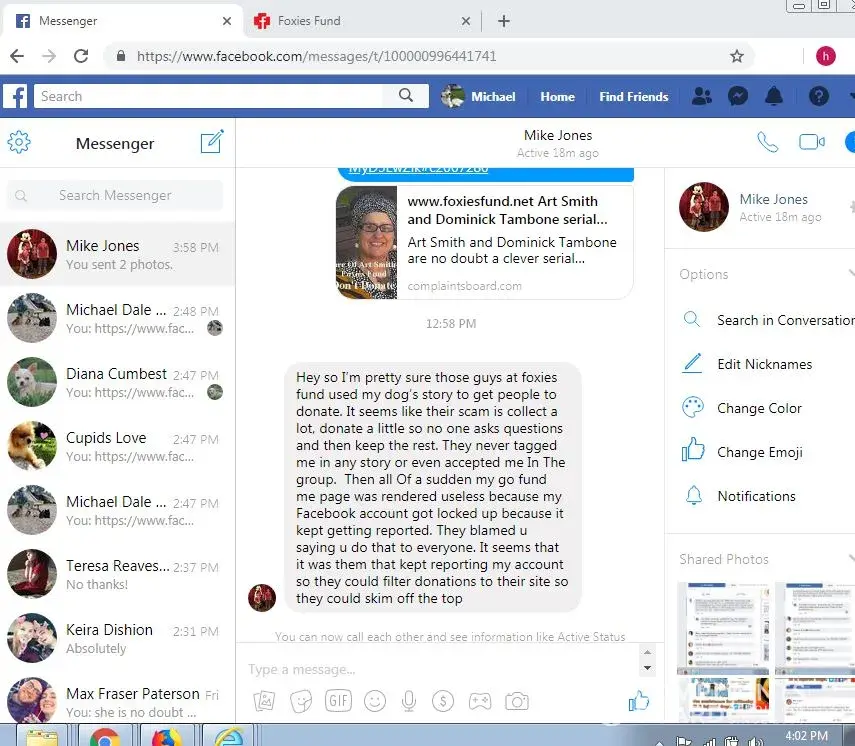855x746 pixels.
Task: Compose a new message with pencil icon
Action: [211, 143]
